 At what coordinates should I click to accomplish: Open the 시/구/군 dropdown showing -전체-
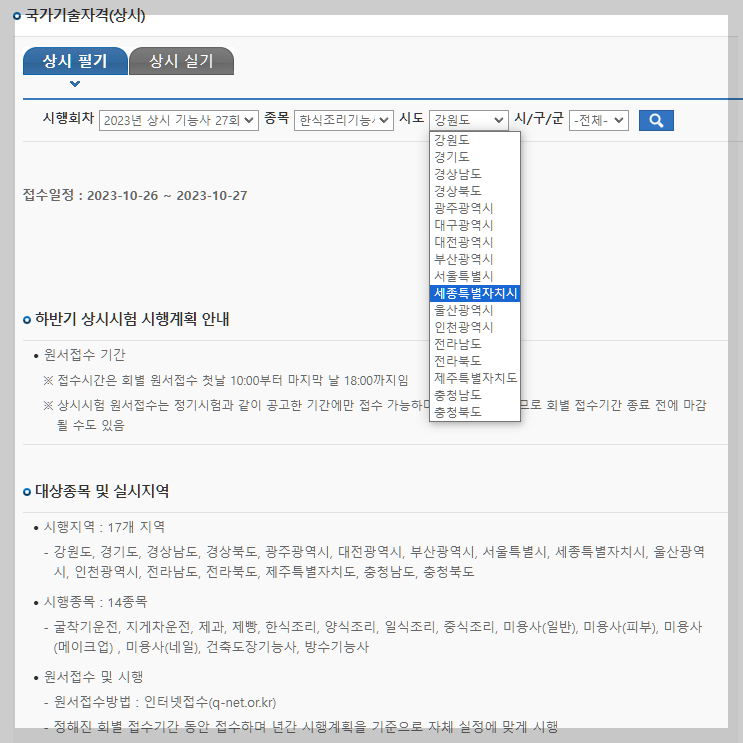point(598,120)
